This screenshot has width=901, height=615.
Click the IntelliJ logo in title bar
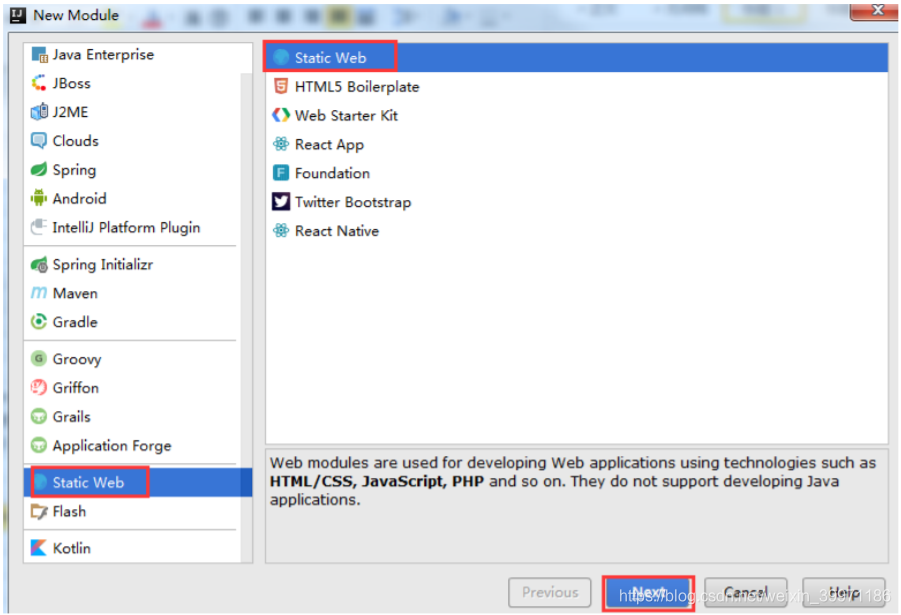(18, 15)
